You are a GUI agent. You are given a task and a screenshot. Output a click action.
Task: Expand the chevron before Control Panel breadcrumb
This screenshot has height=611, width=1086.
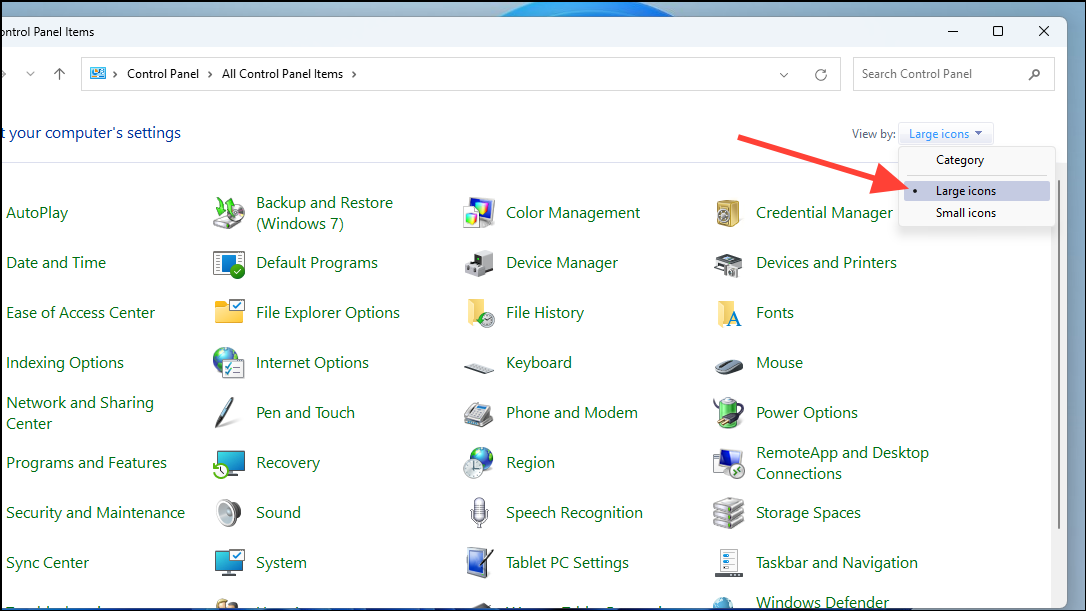click(x=115, y=74)
